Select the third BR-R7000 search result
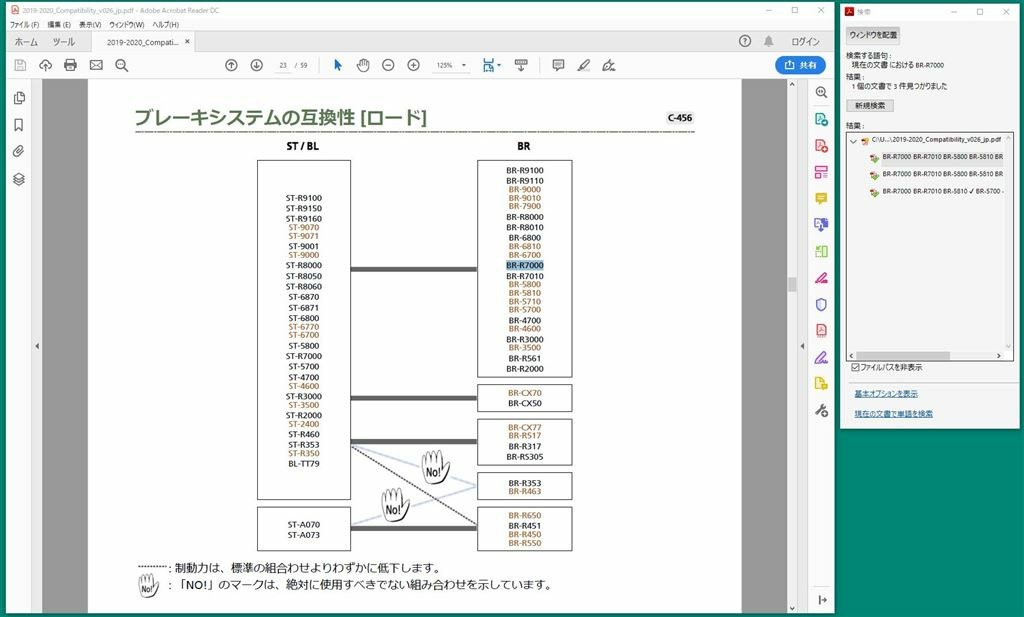 [940, 190]
